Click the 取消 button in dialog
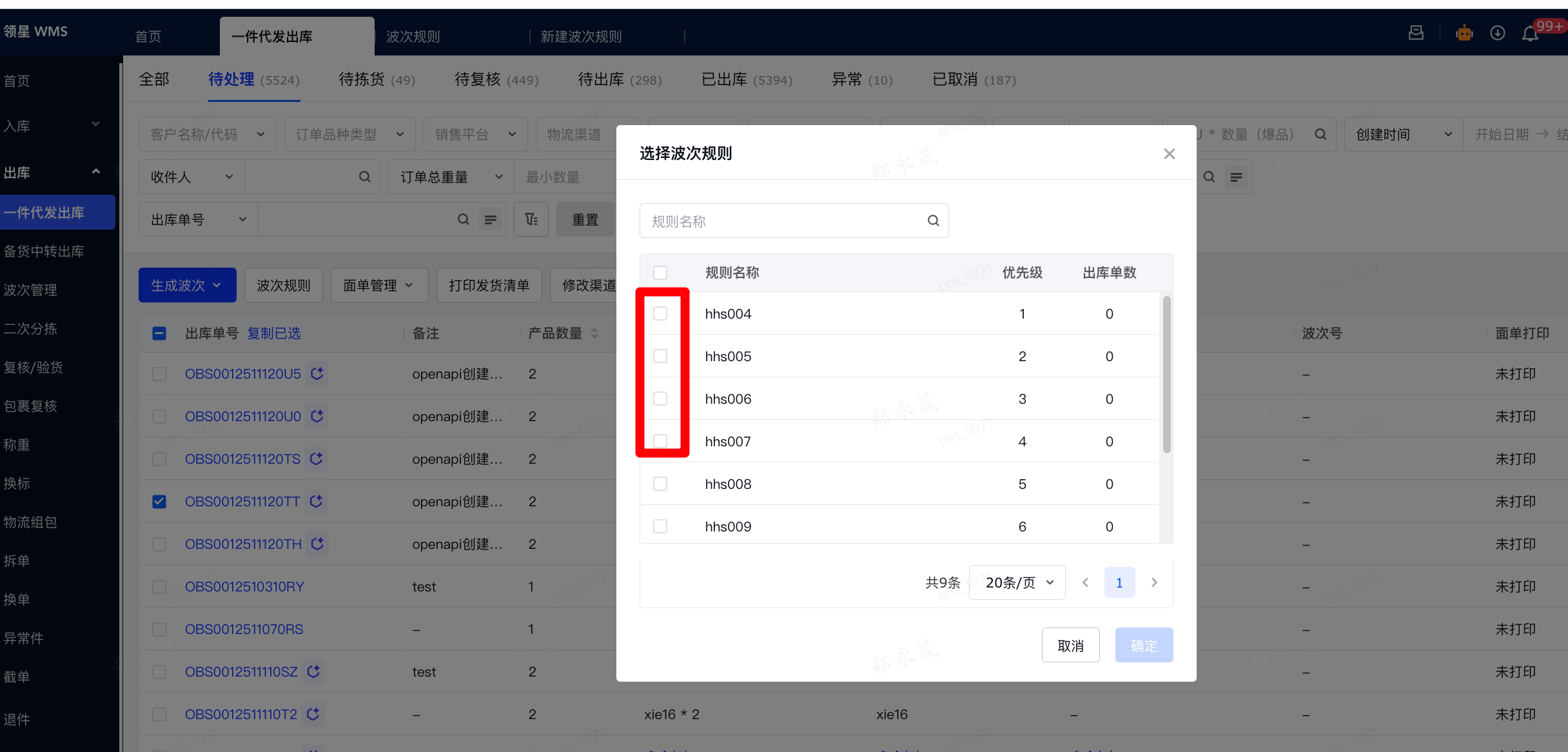This screenshot has height=752, width=1568. pos(1070,646)
